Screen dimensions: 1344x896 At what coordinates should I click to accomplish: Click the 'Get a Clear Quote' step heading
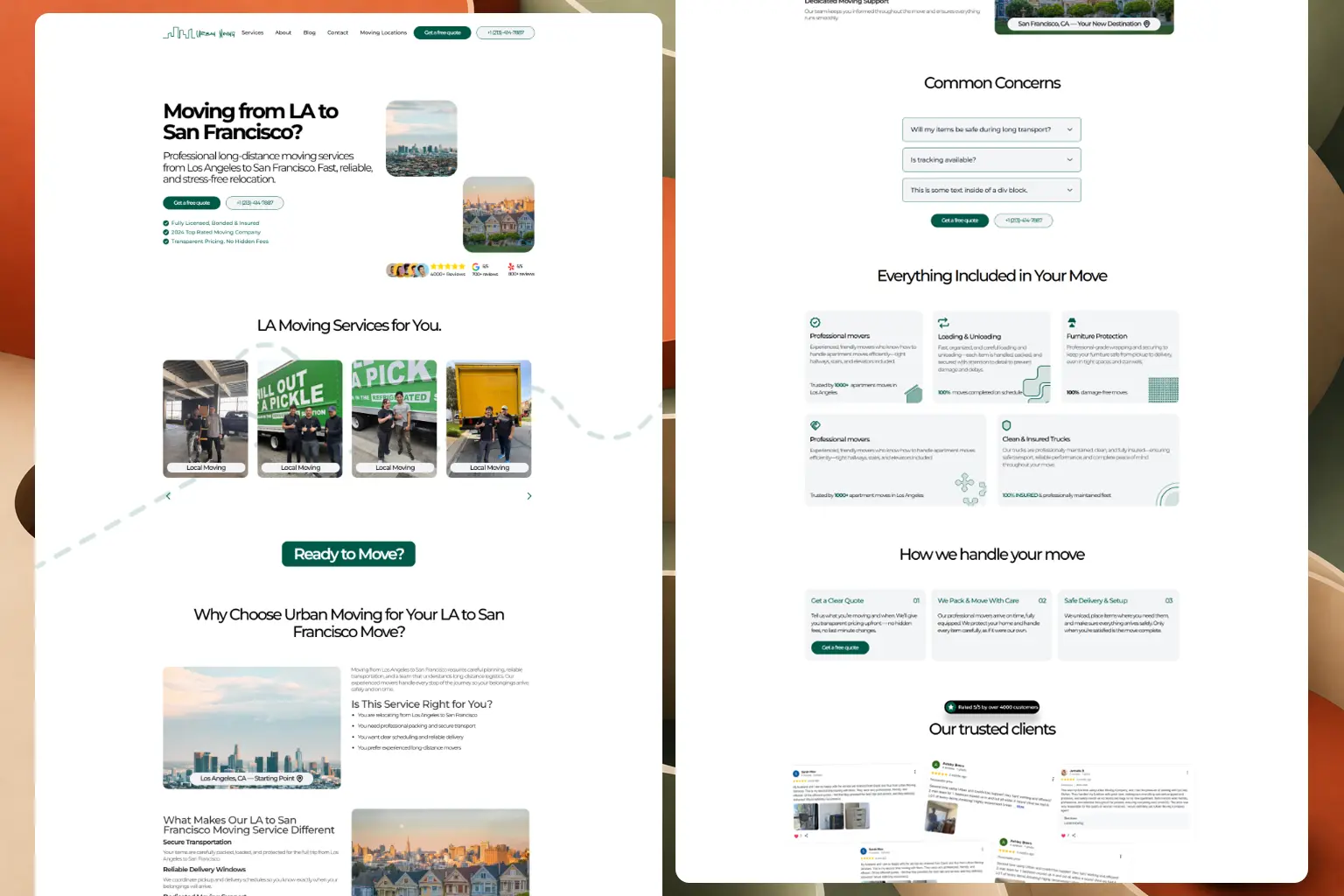point(837,601)
